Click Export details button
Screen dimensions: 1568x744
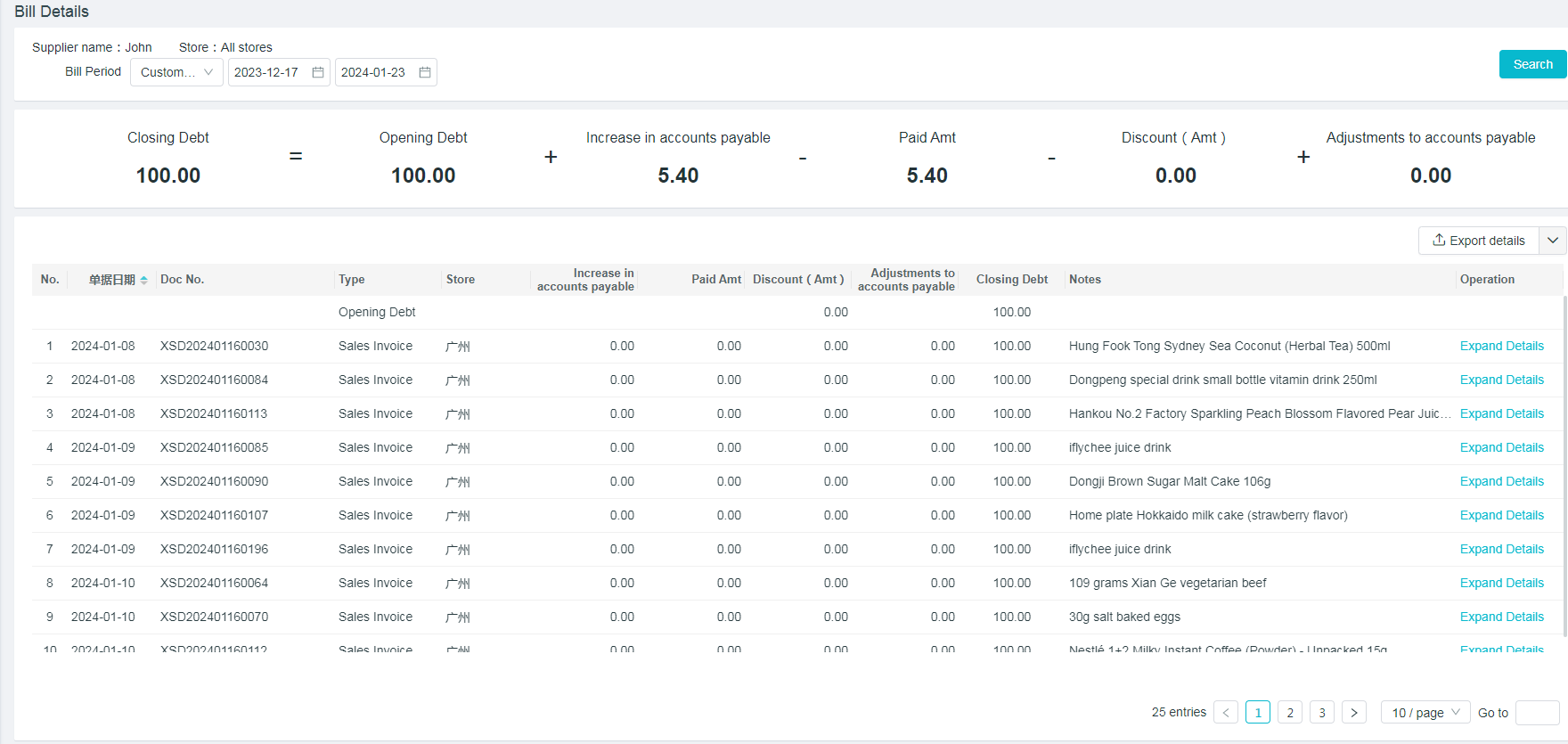pyautogui.click(x=1478, y=241)
